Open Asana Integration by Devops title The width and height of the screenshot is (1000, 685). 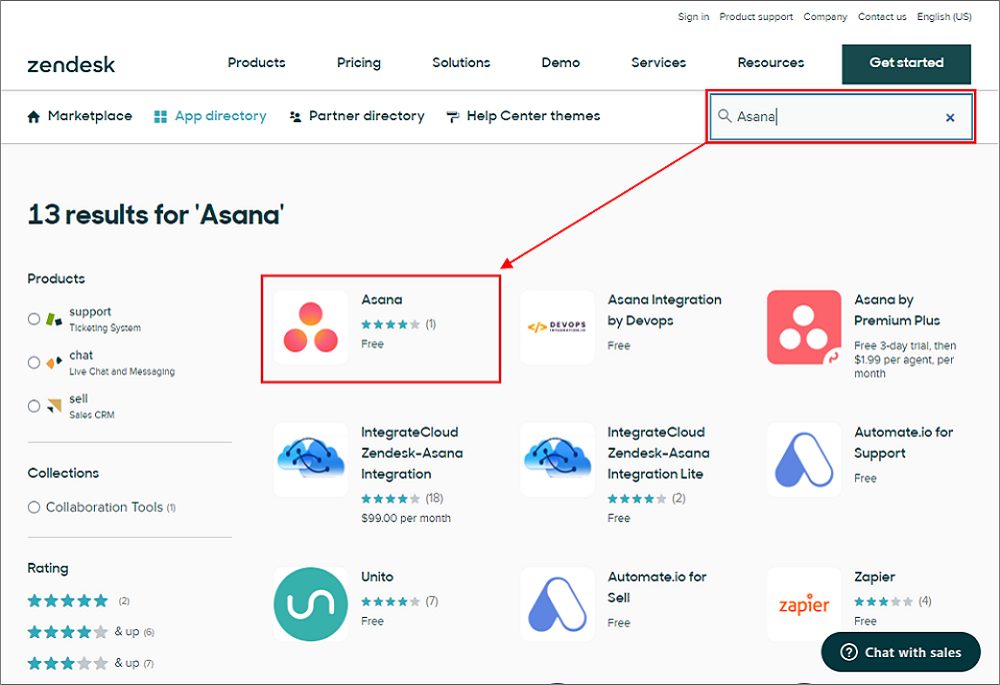(x=665, y=310)
